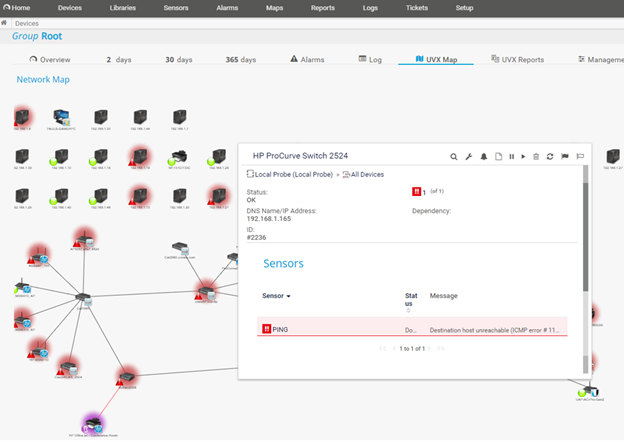Click the popup vertical scrollbar

coord(586,230)
